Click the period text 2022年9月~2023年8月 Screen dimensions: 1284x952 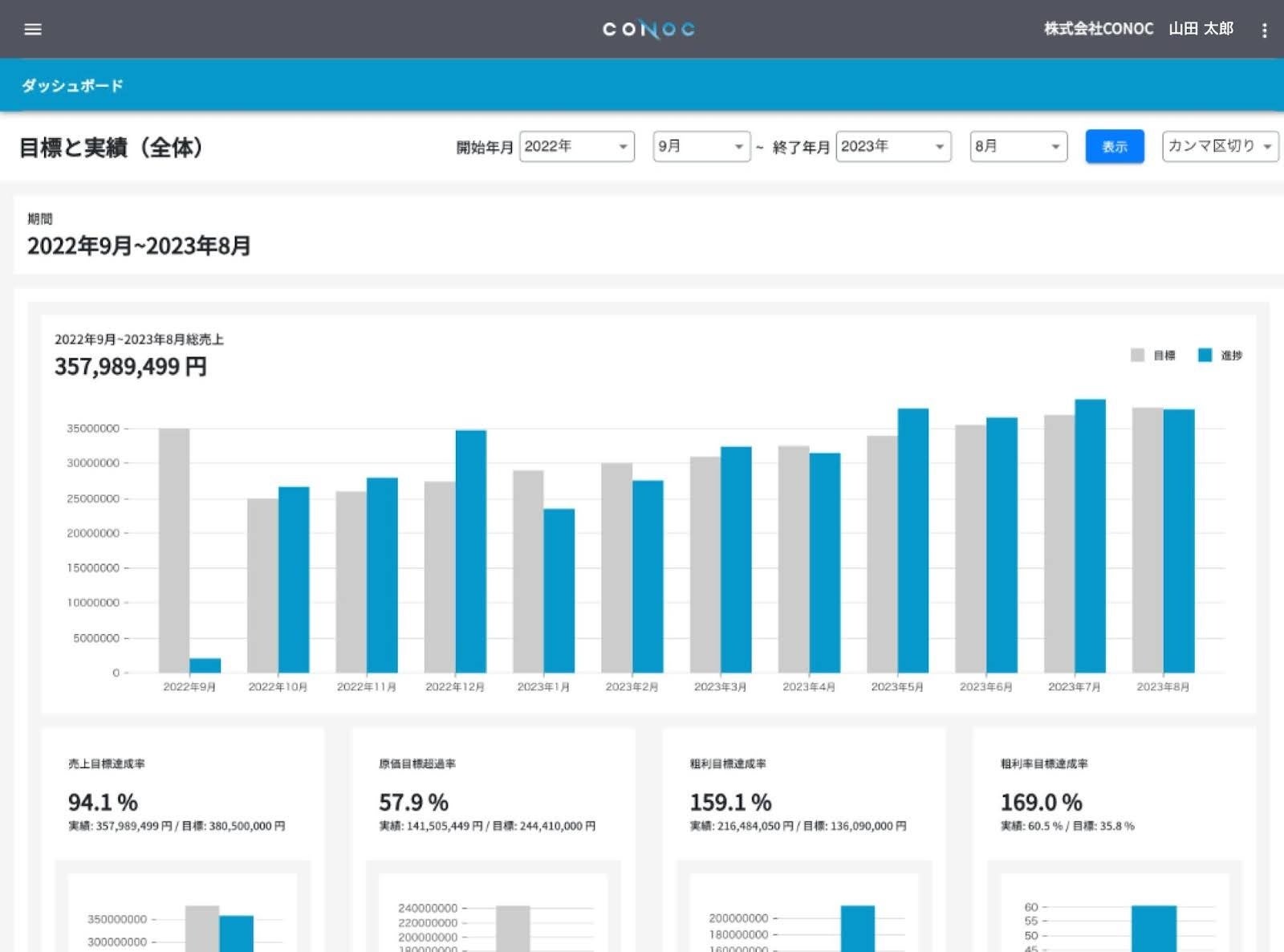pyautogui.click(x=139, y=246)
